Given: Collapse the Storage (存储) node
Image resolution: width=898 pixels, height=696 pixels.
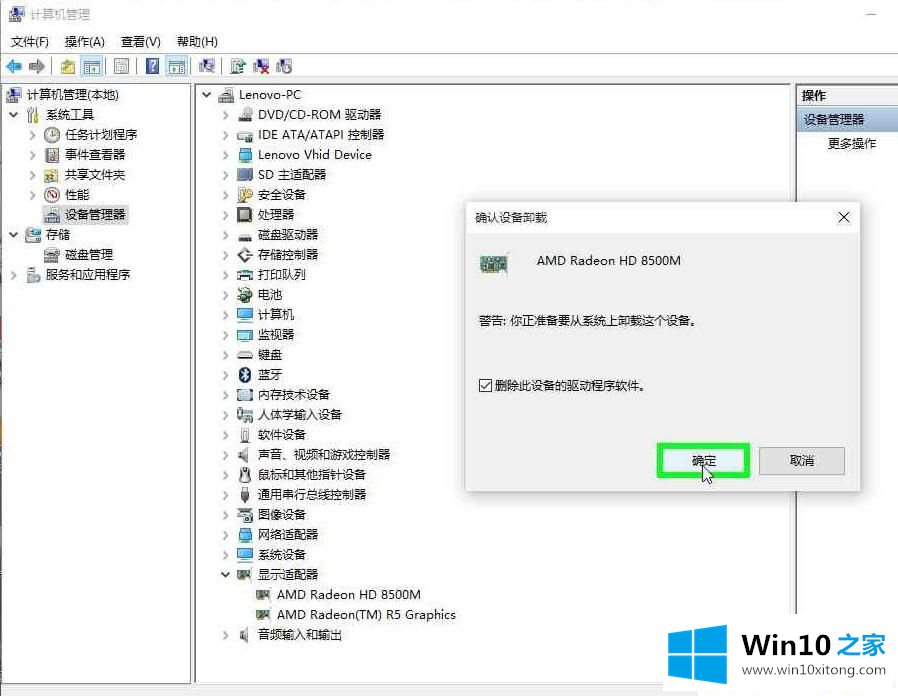Looking at the screenshot, I should pos(14,234).
